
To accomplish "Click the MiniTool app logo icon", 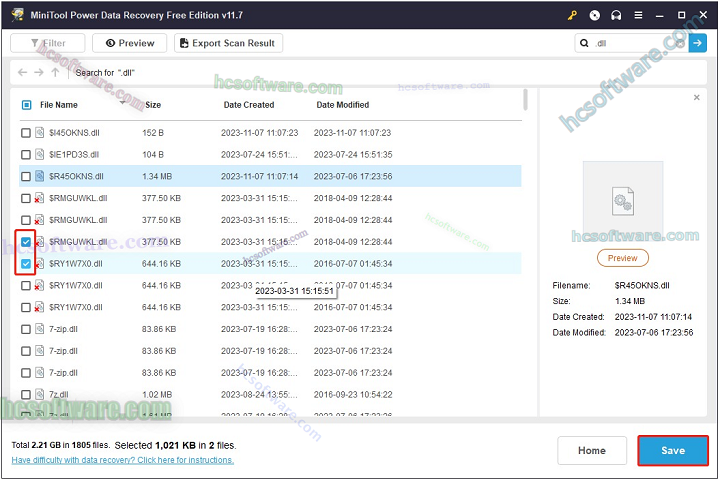I will click(17, 15).
